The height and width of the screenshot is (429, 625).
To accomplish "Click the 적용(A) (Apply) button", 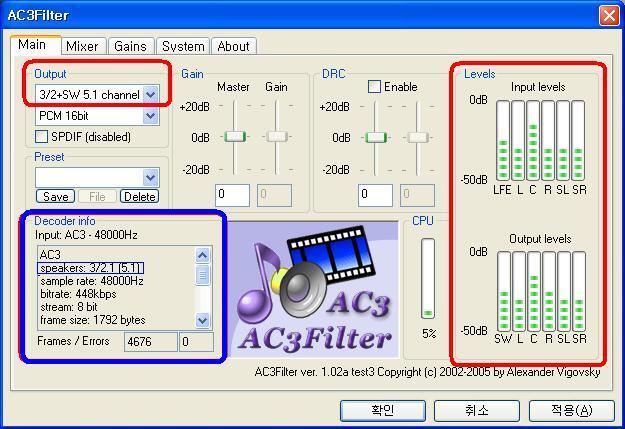I will (572, 410).
